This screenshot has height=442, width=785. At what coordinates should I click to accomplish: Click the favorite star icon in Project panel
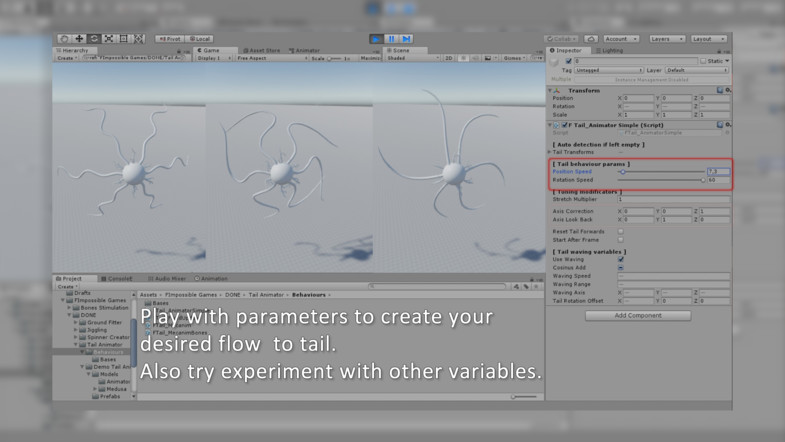[x=536, y=286]
